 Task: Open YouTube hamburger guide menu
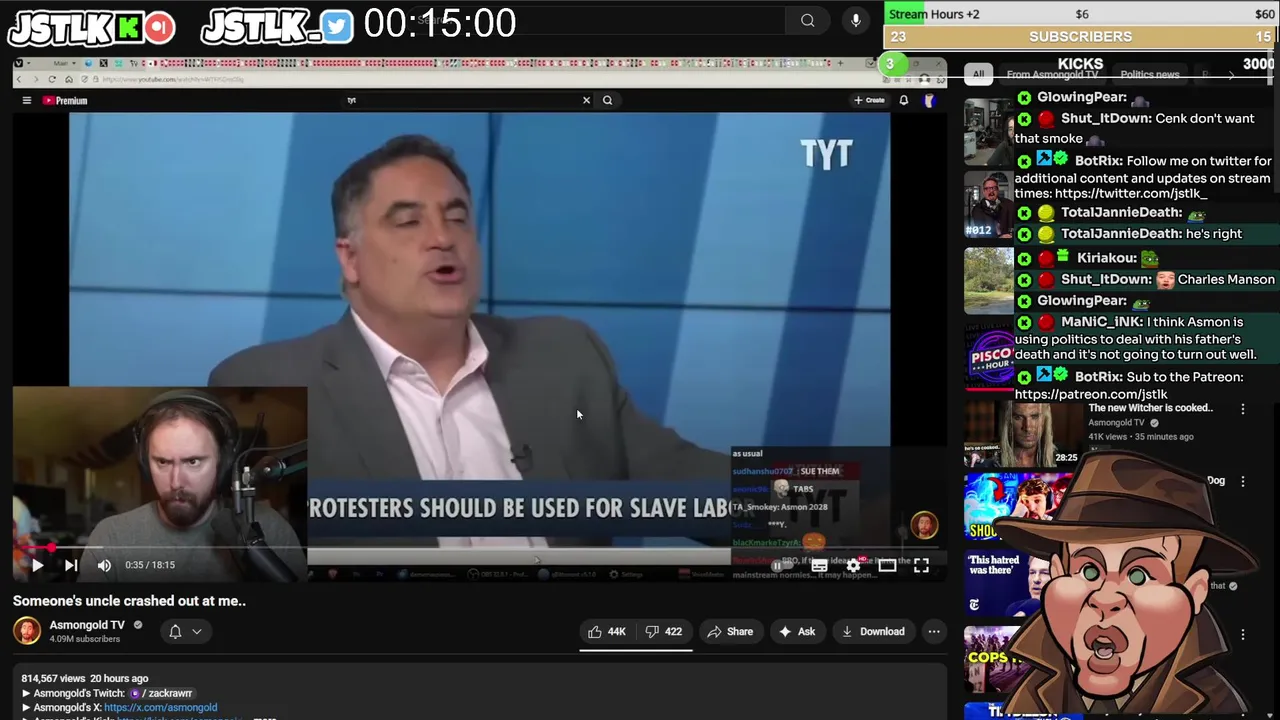click(27, 100)
